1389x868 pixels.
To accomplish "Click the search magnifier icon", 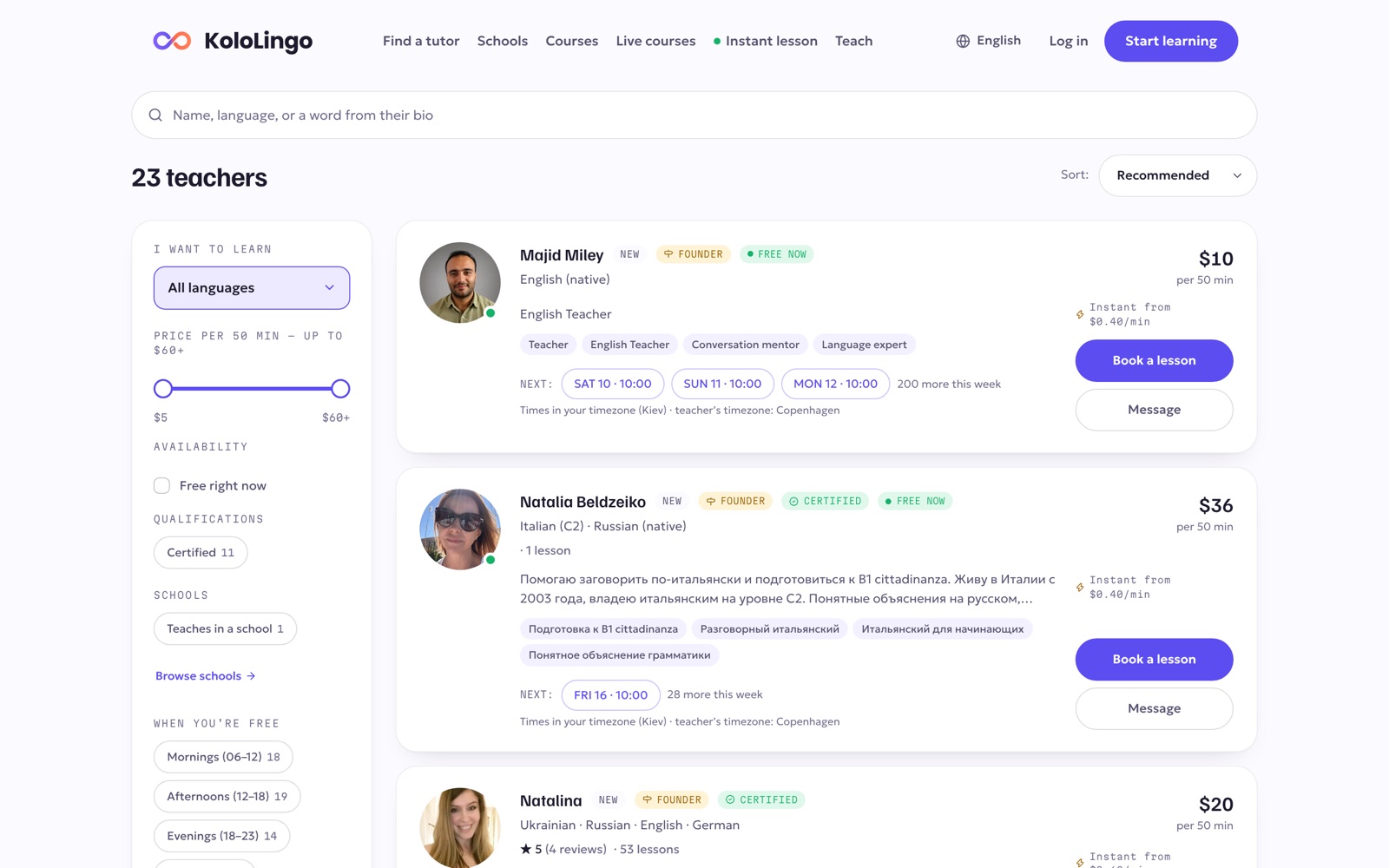I will pyautogui.click(x=155, y=115).
